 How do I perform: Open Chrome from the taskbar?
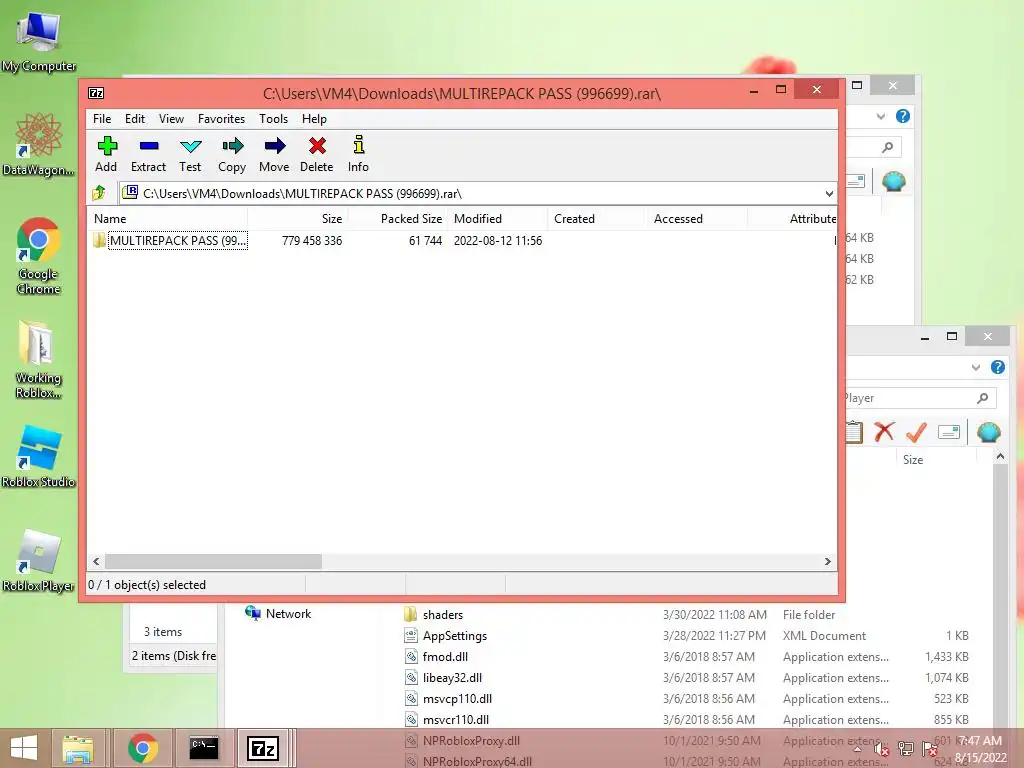pyautogui.click(x=143, y=748)
